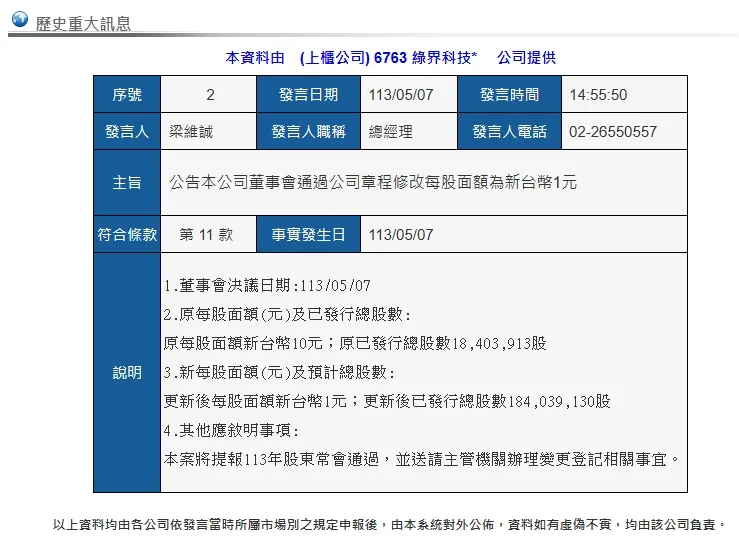The height and width of the screenshot is (547, 739).
Task: Click the 發言時間 header cell
Action: click(x=509, y=94)
